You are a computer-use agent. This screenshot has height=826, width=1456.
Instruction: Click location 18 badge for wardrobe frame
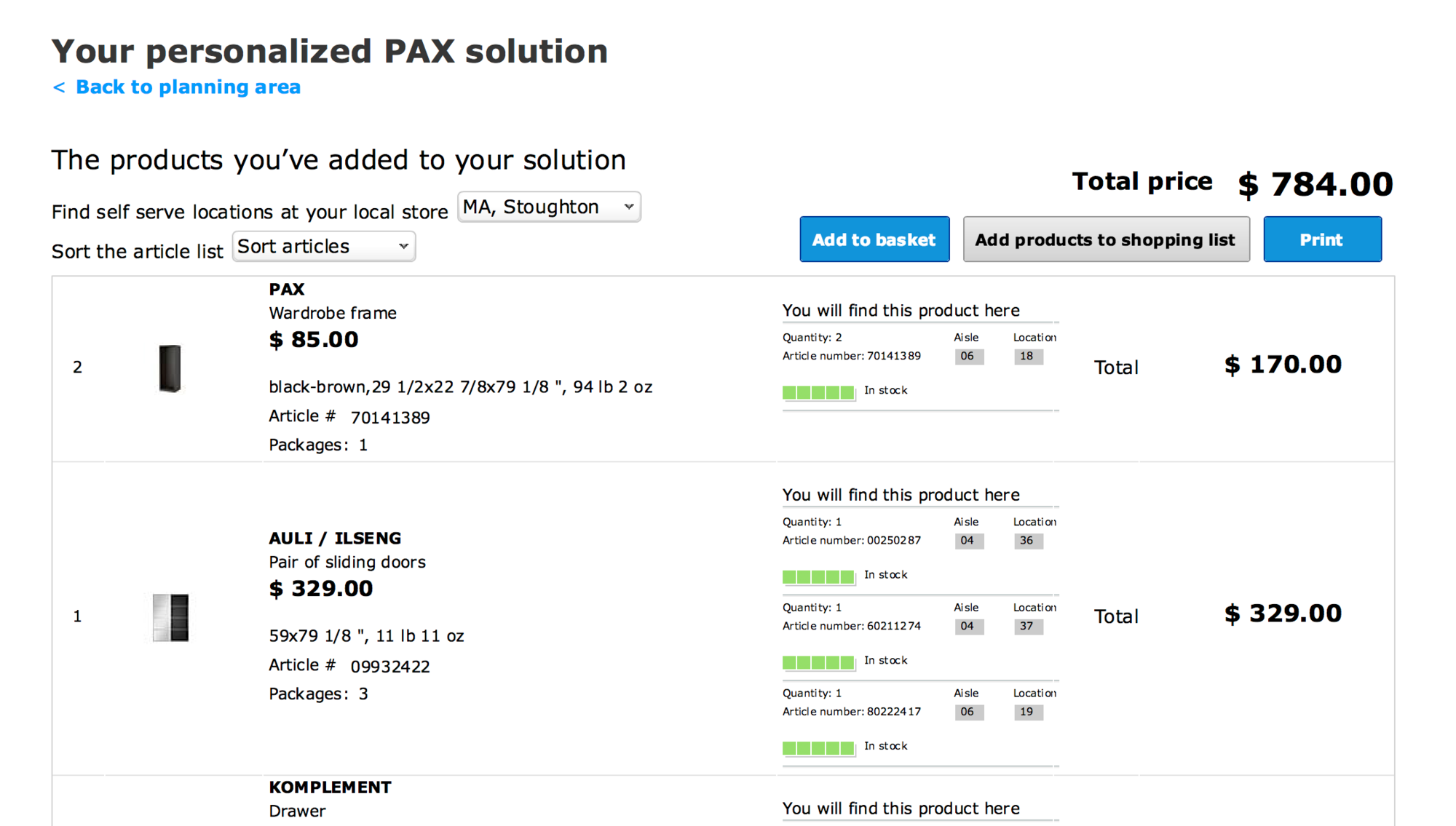1027,357
